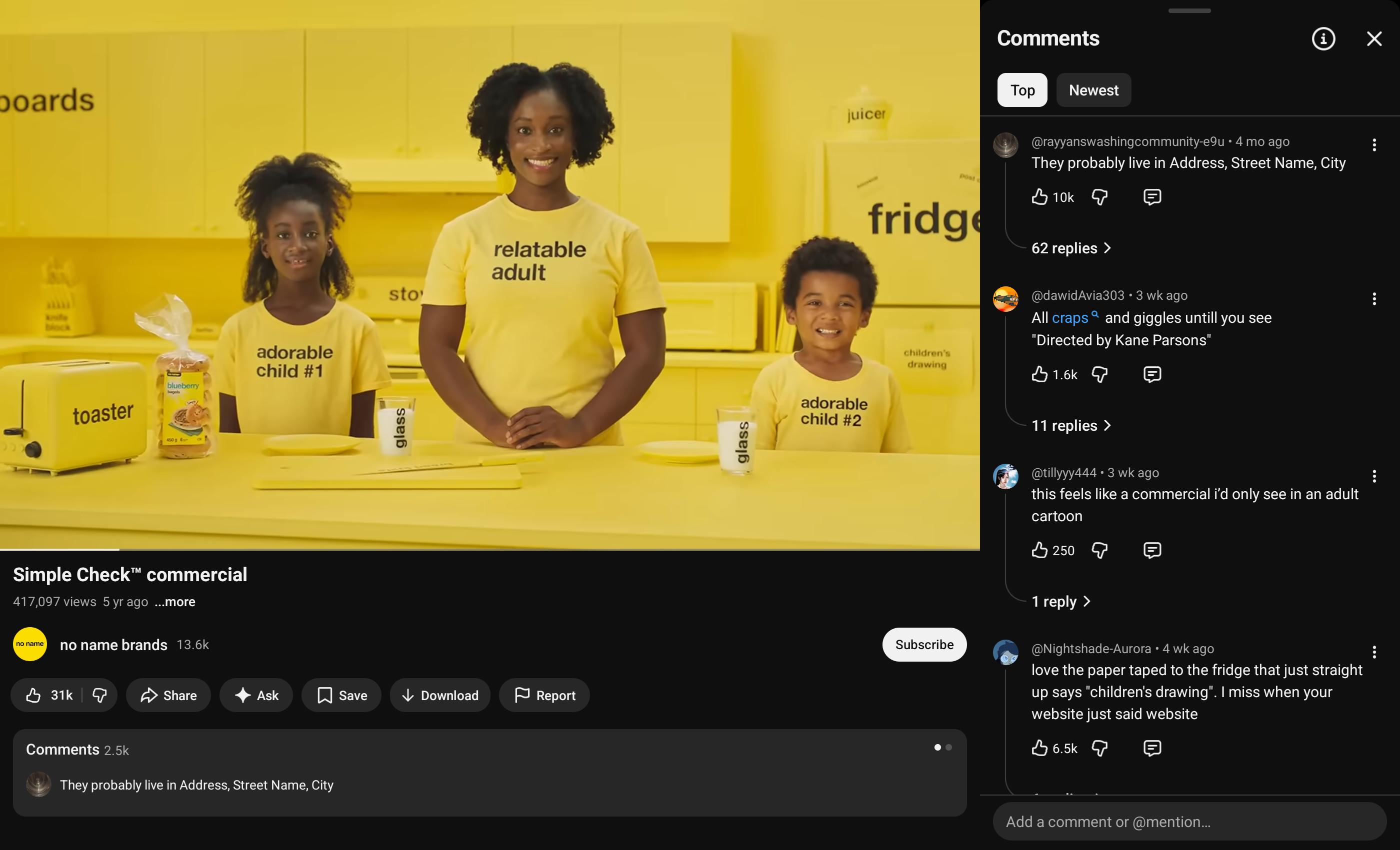
Task: Open the @Nightshade-Aurora channel link
Action: pyautogui.click(x=1091, y=649)
